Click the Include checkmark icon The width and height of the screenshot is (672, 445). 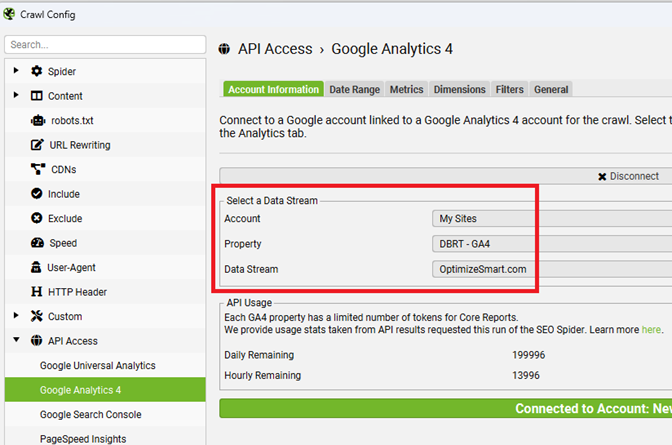(x=37, y=194)
